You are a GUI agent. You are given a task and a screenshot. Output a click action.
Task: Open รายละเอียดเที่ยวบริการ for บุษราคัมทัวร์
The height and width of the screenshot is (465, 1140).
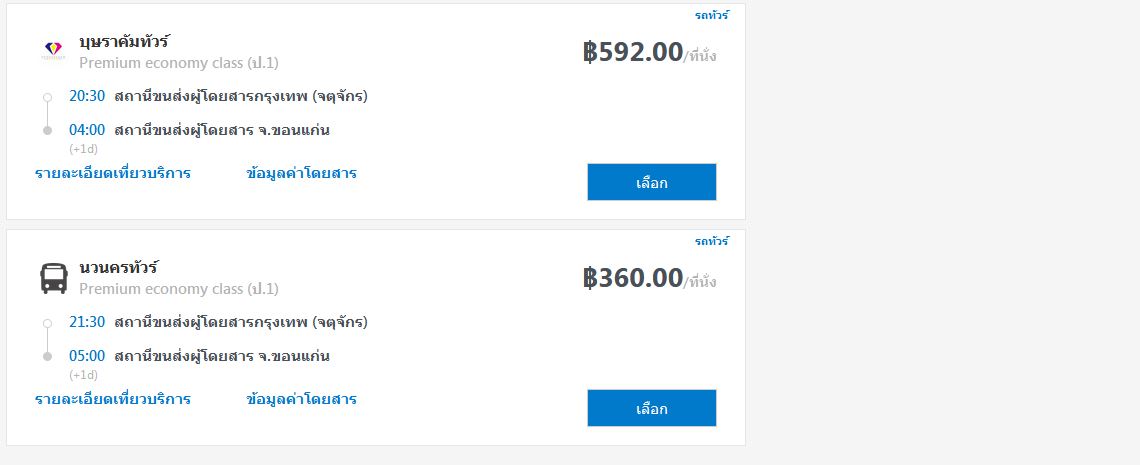pos(113,173)
